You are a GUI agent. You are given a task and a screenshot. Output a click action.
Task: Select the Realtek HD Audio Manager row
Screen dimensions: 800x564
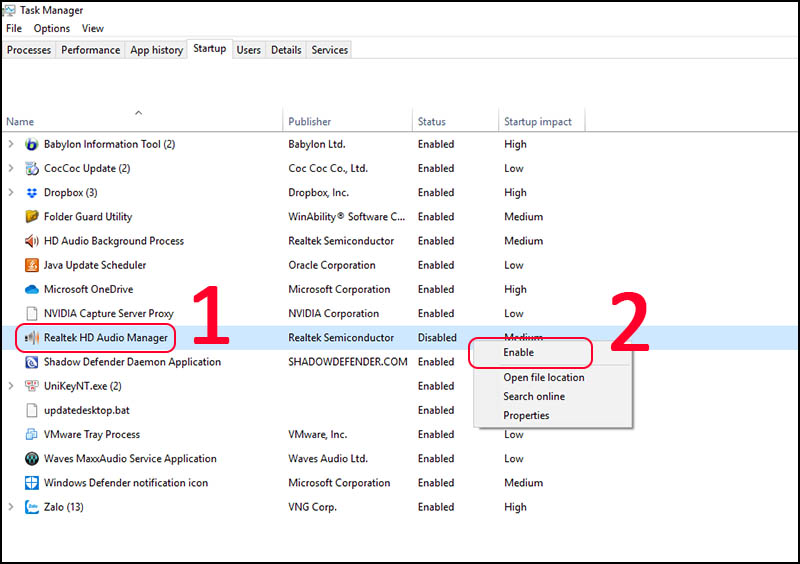click(x=399, y=338)
